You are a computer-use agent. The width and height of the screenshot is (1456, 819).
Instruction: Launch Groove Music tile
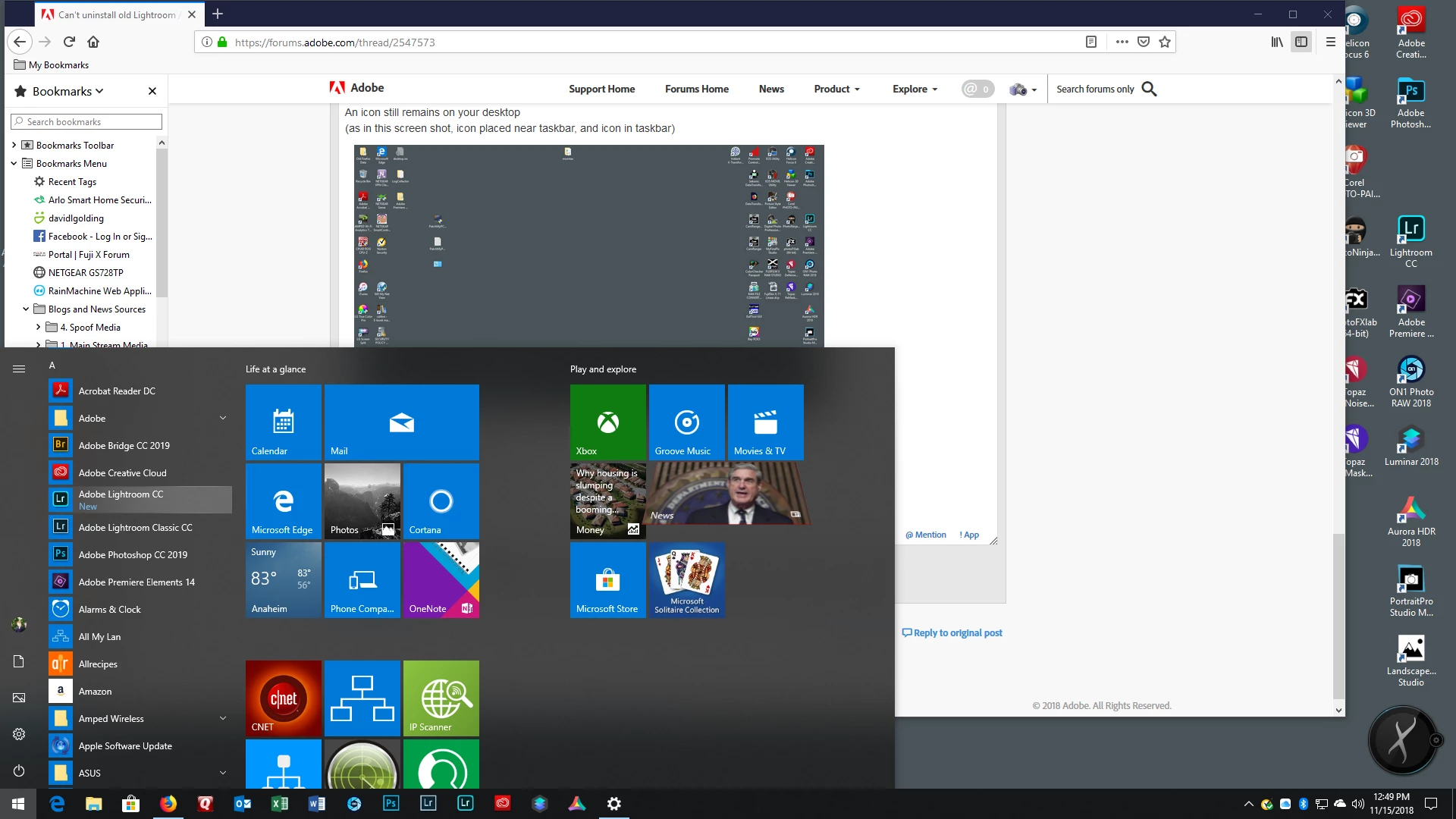[x=686, y=422]
